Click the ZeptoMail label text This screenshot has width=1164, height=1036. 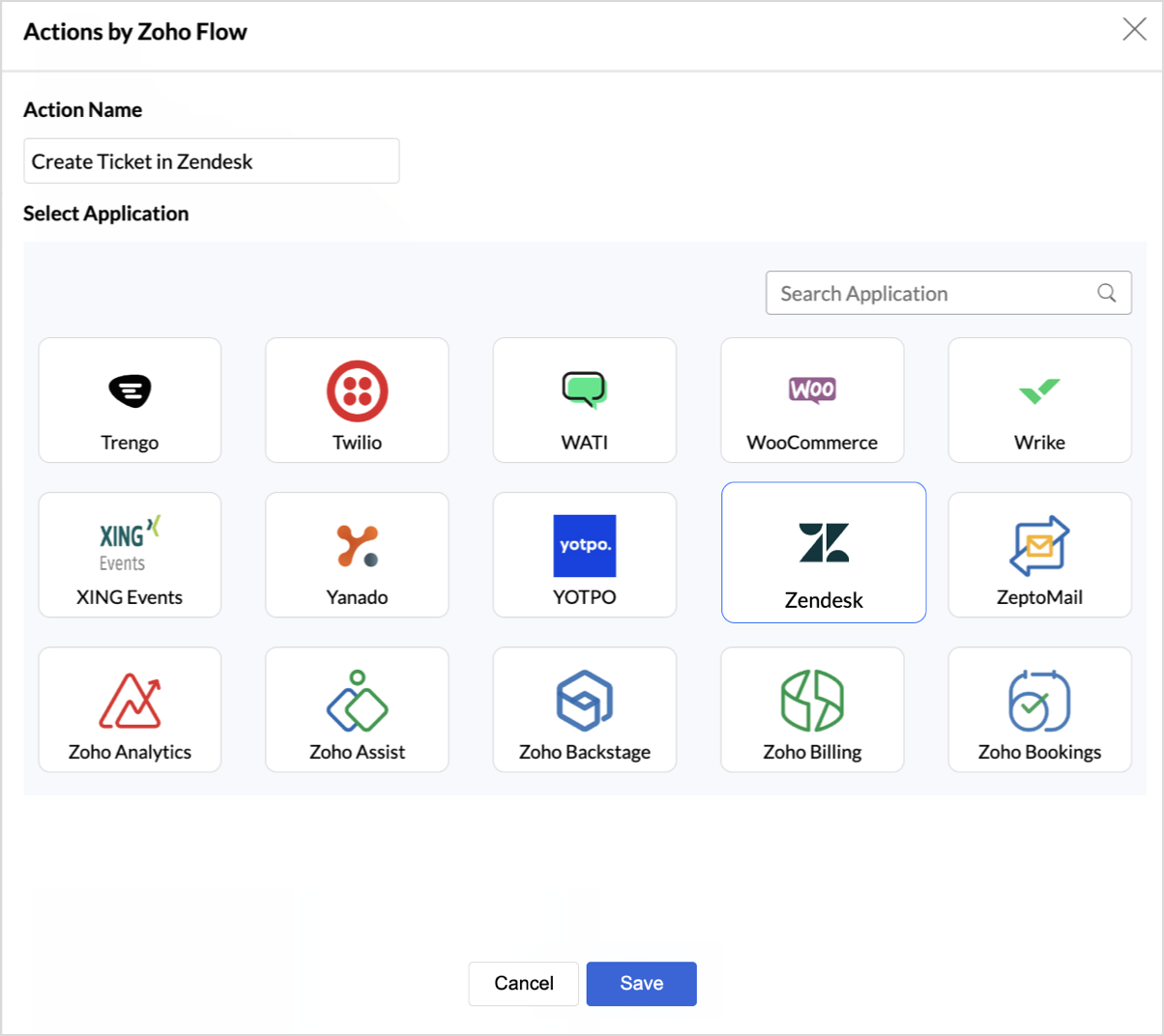1039,597
